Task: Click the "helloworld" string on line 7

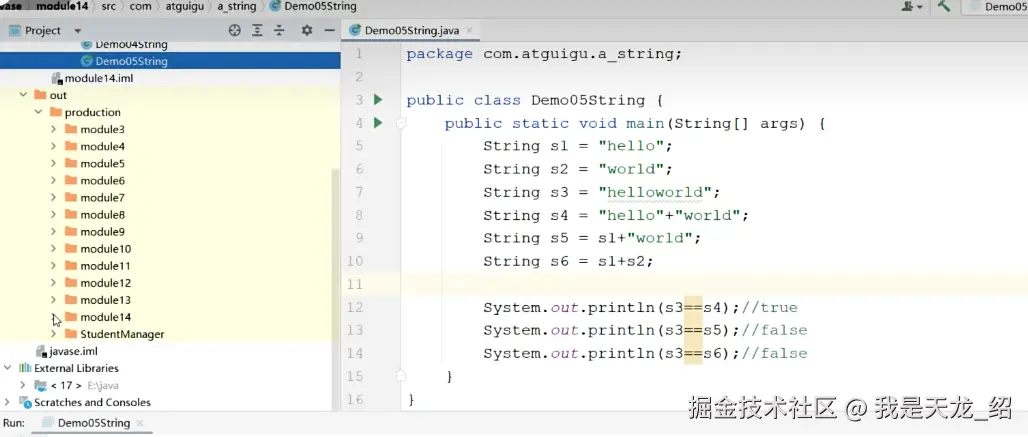Action: [x=654, y=192]
